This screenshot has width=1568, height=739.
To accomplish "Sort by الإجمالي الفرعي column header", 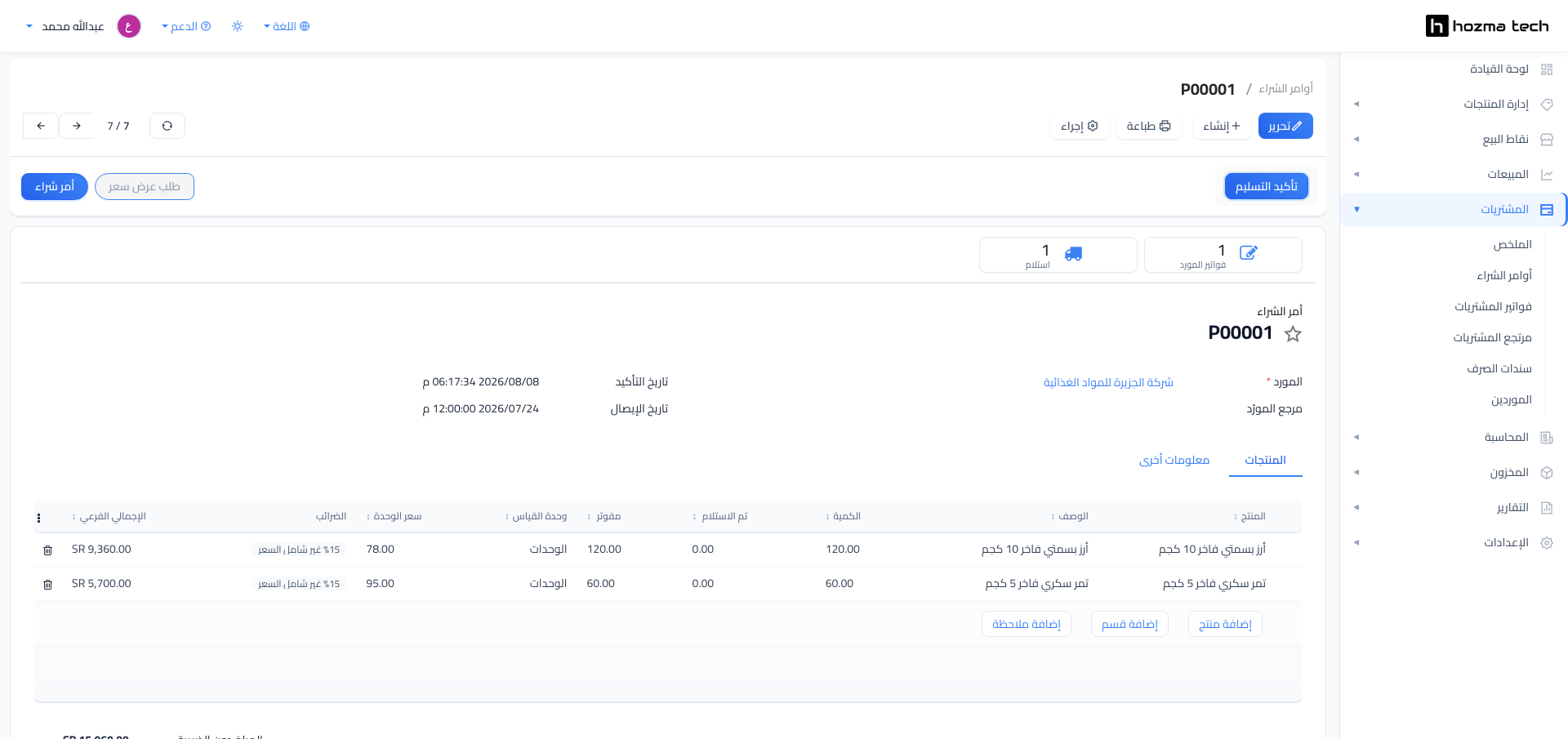I will [109, 516].
